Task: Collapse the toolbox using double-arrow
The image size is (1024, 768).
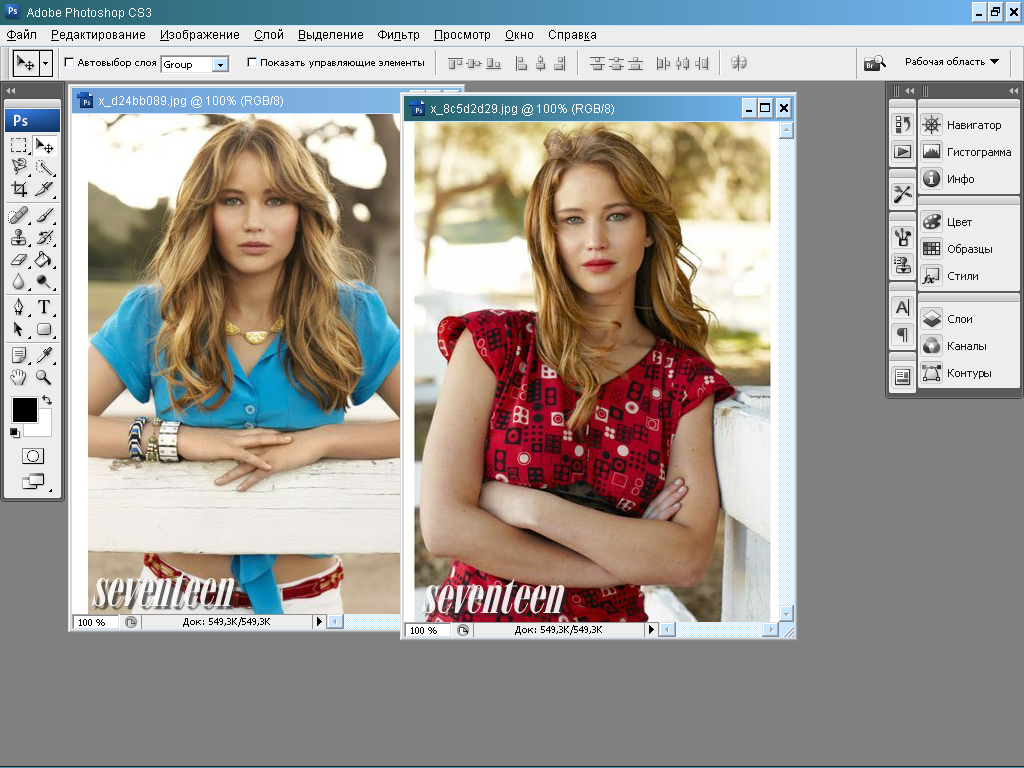Action: point(10,90)
